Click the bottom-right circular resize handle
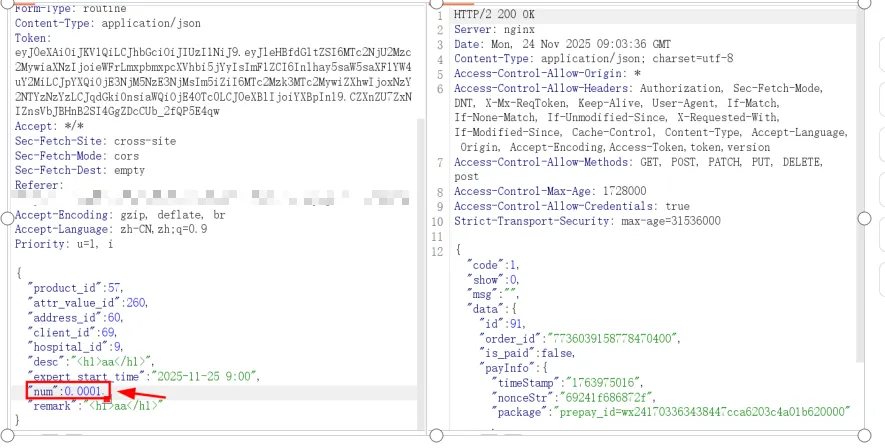885x448 pixels. (866, 433)
